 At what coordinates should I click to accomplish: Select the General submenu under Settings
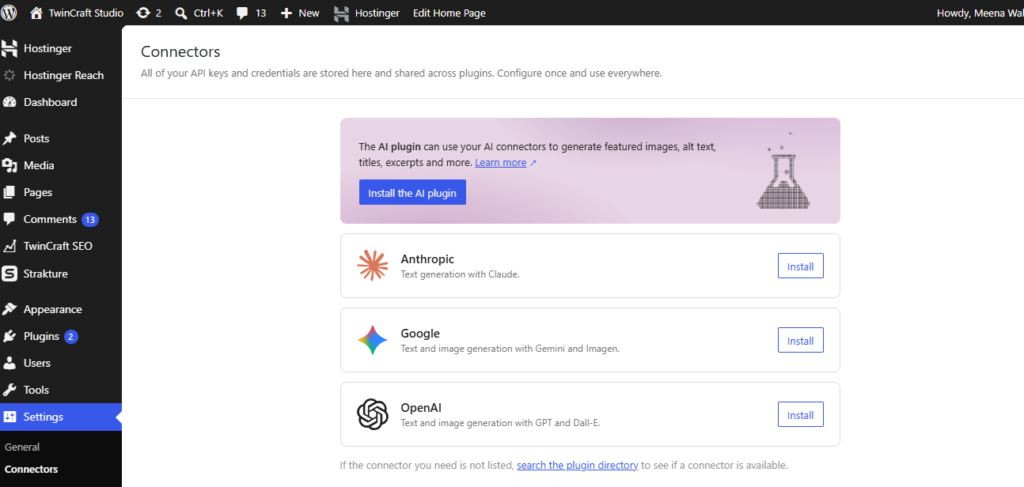point(22,447)
